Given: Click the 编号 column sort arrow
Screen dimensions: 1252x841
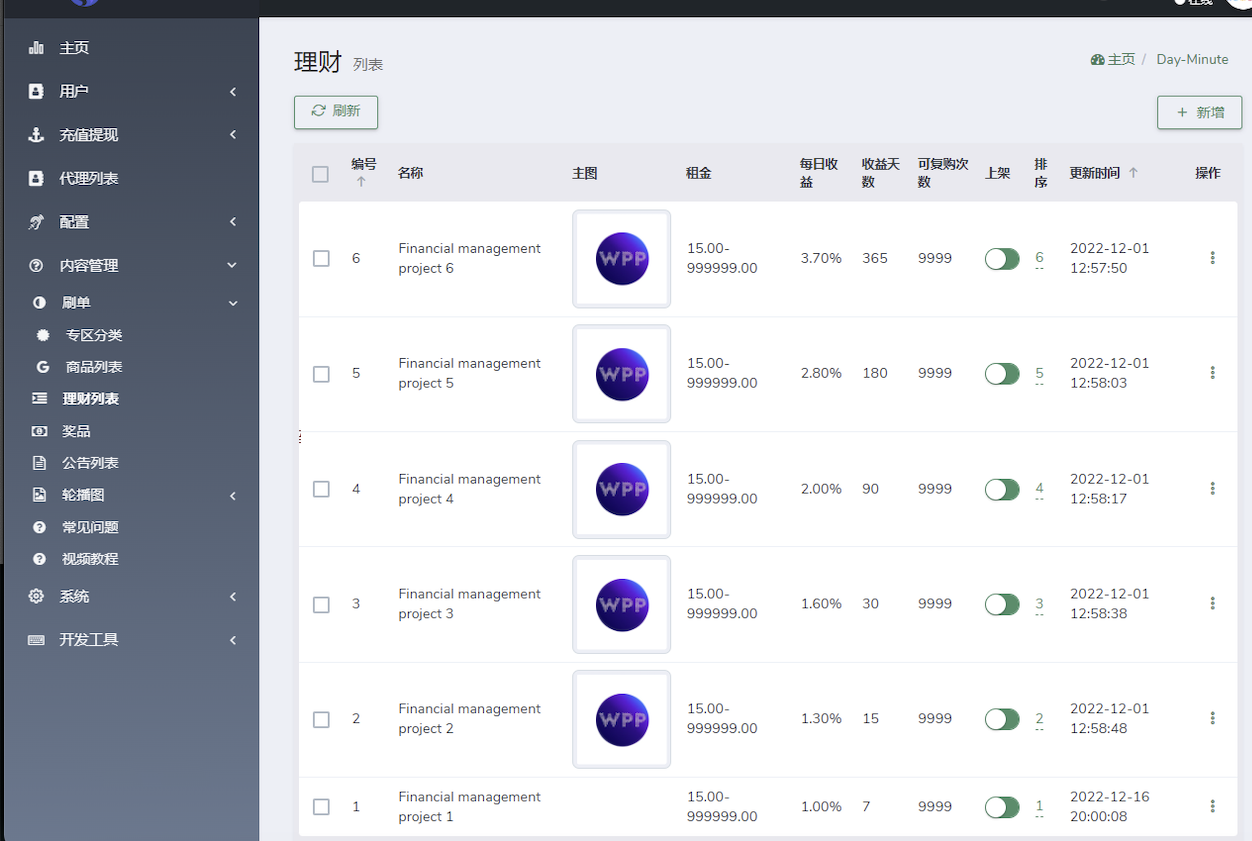Looking at the screenshot, I should 361,182.
